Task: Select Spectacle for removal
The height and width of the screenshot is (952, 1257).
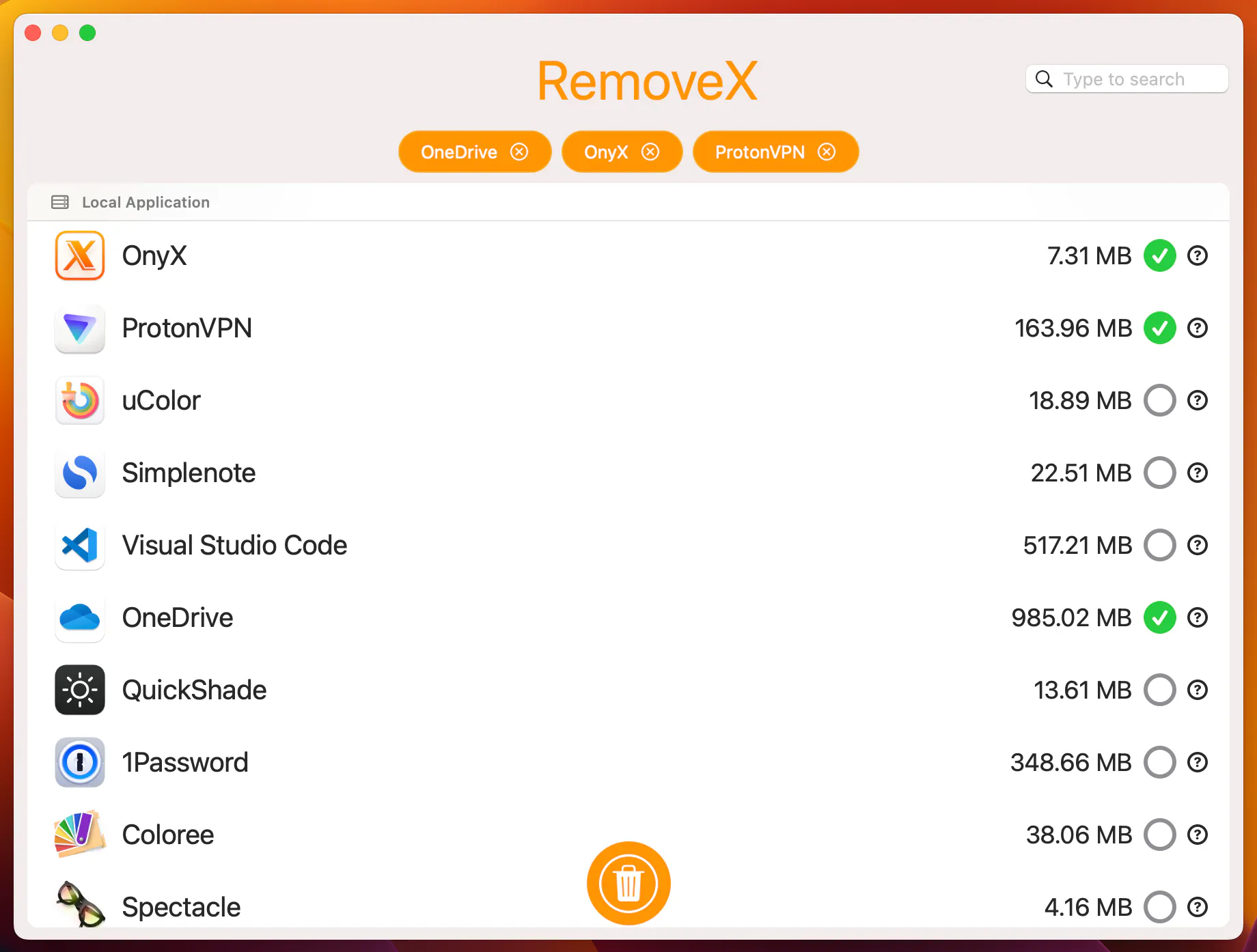Action: [1160, 907]
